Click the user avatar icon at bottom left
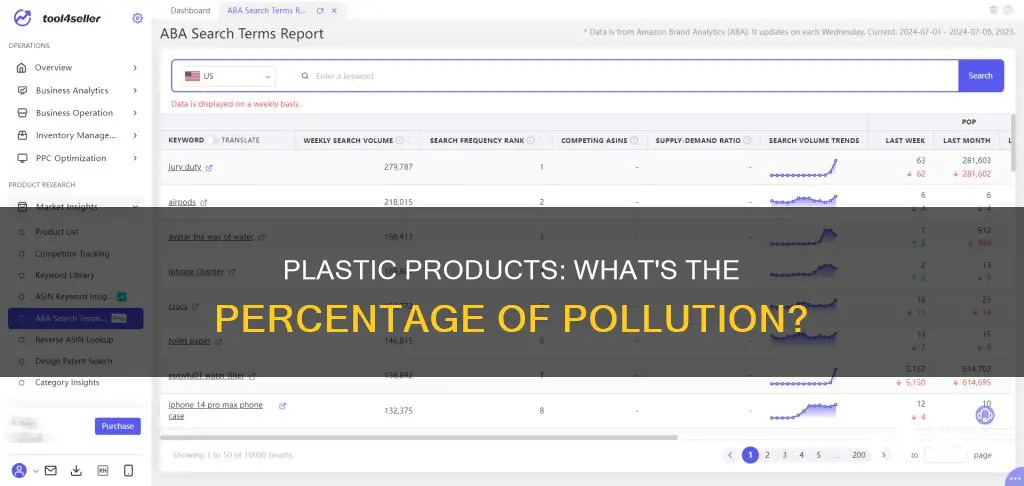Screen dimensions: 1024x486 click(20, 470)
